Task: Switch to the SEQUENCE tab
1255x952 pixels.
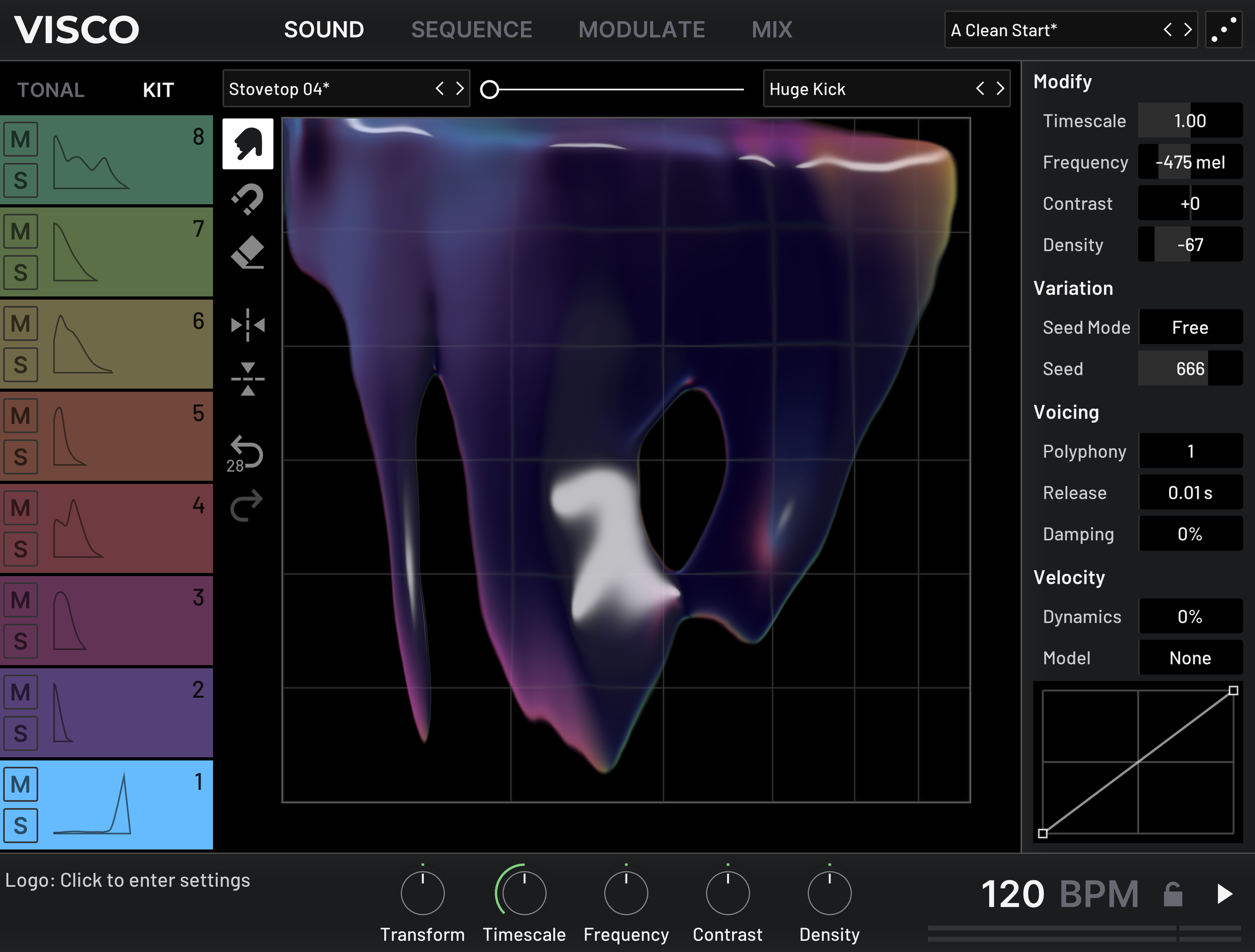Action: click(471, 30)
